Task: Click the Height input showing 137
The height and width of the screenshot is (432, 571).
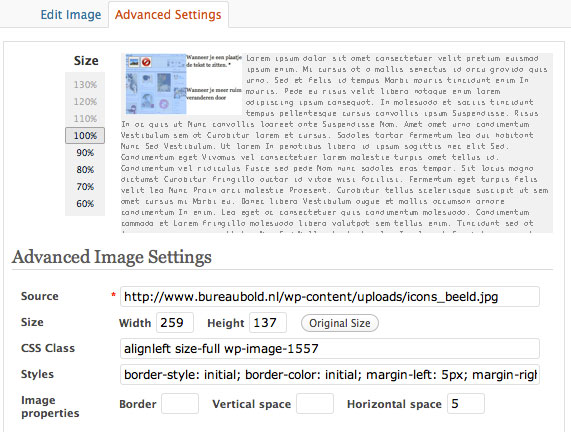Action: click(x=268, y=323)
